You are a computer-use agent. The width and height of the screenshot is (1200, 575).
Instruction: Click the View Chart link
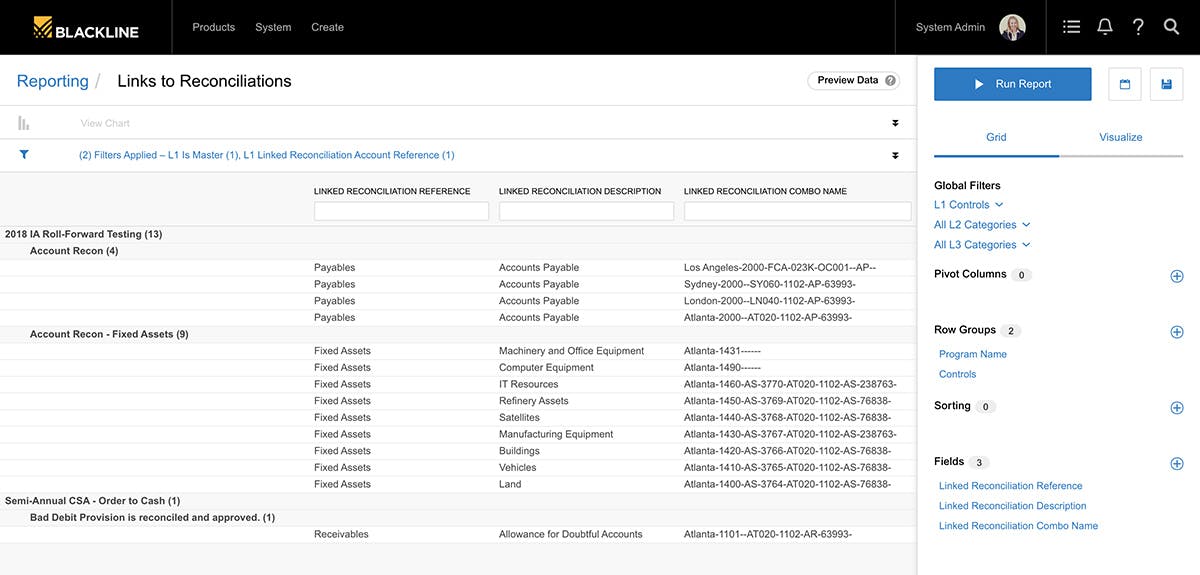(x=105, y=123)
